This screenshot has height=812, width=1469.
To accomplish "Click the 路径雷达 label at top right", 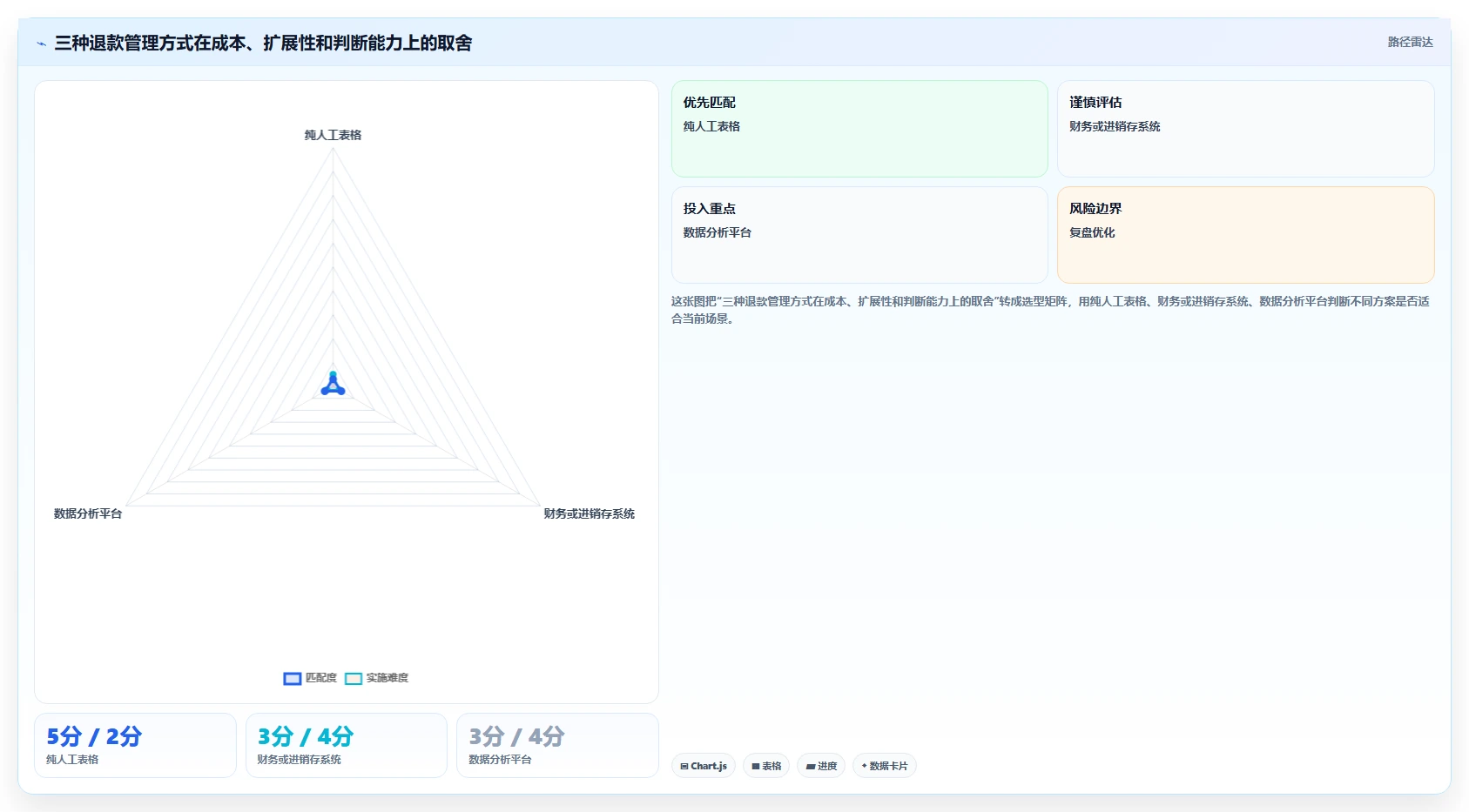I will (1410, 42).
